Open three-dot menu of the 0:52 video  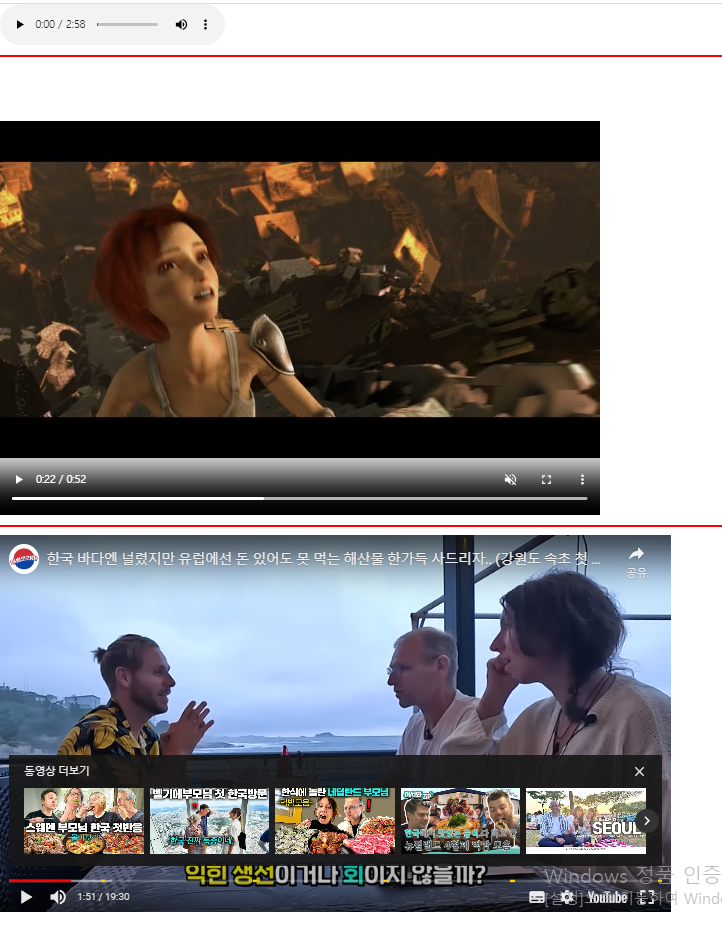pyautogui.click(x=582, y=479)
